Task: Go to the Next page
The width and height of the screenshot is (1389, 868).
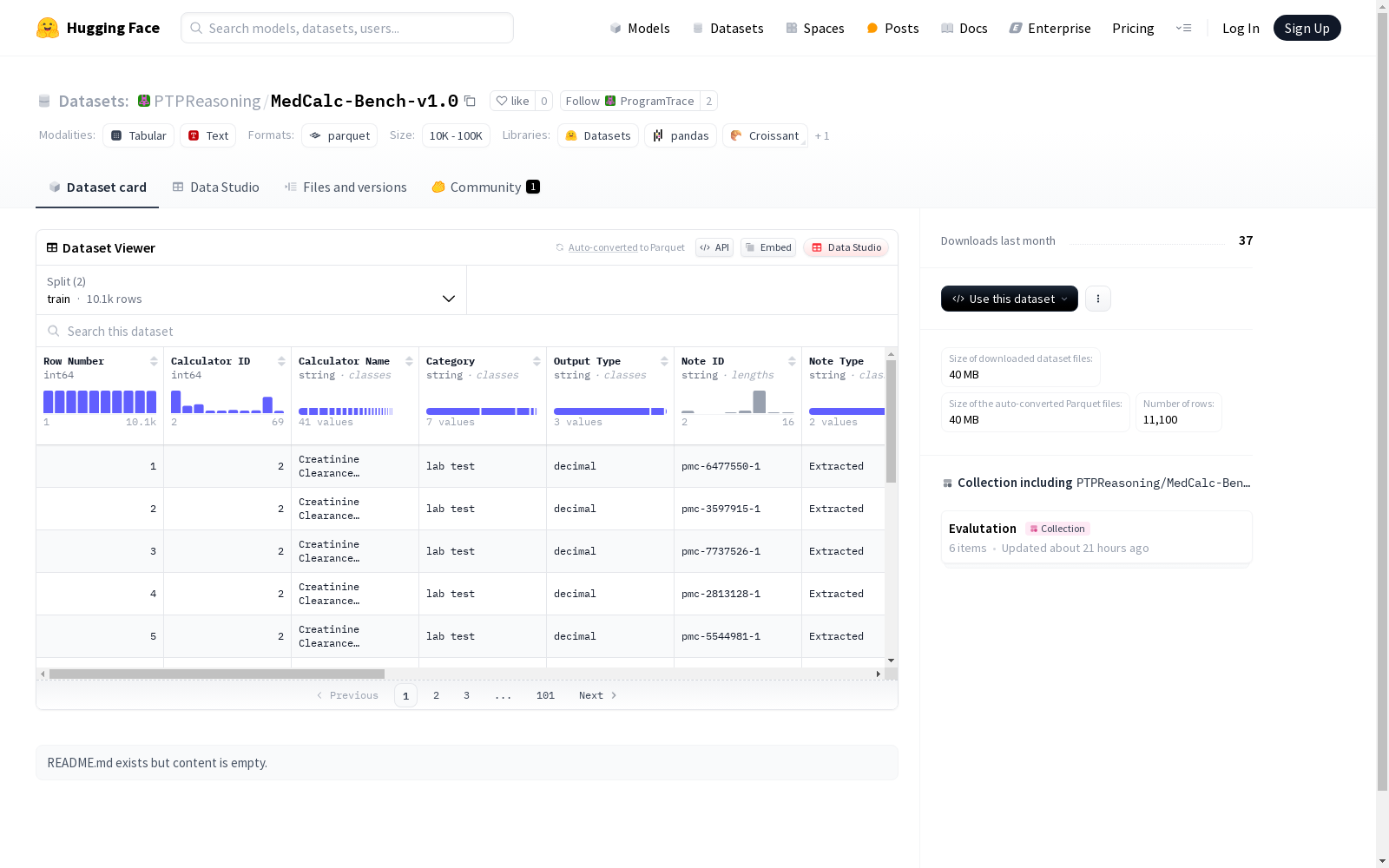Action: [x=598, y=695]
